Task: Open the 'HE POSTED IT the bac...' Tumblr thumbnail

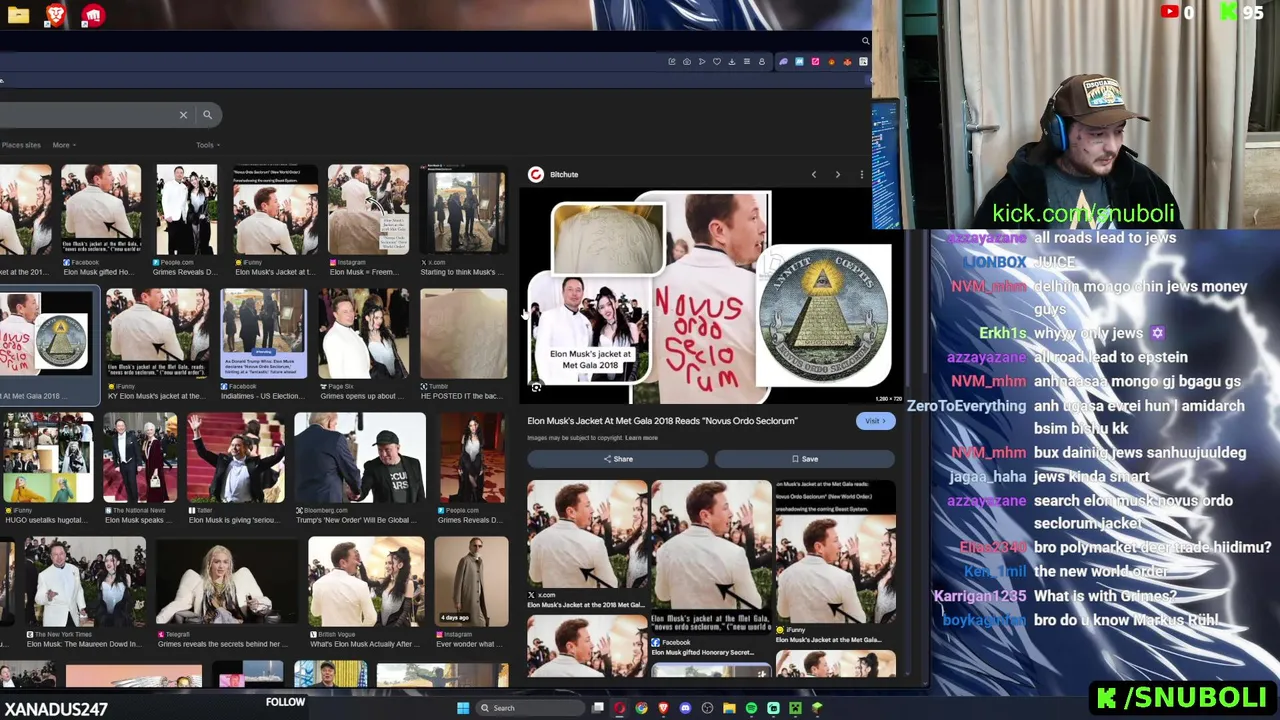Action: (x=464, y=335)
